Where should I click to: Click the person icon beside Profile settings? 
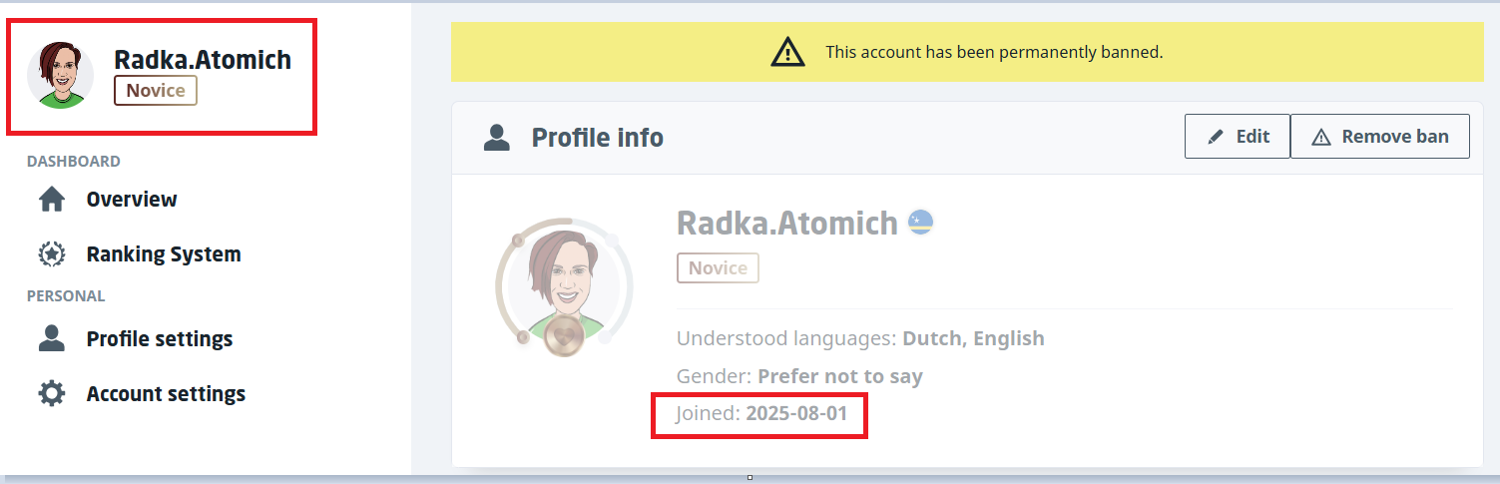coord(51,339)
